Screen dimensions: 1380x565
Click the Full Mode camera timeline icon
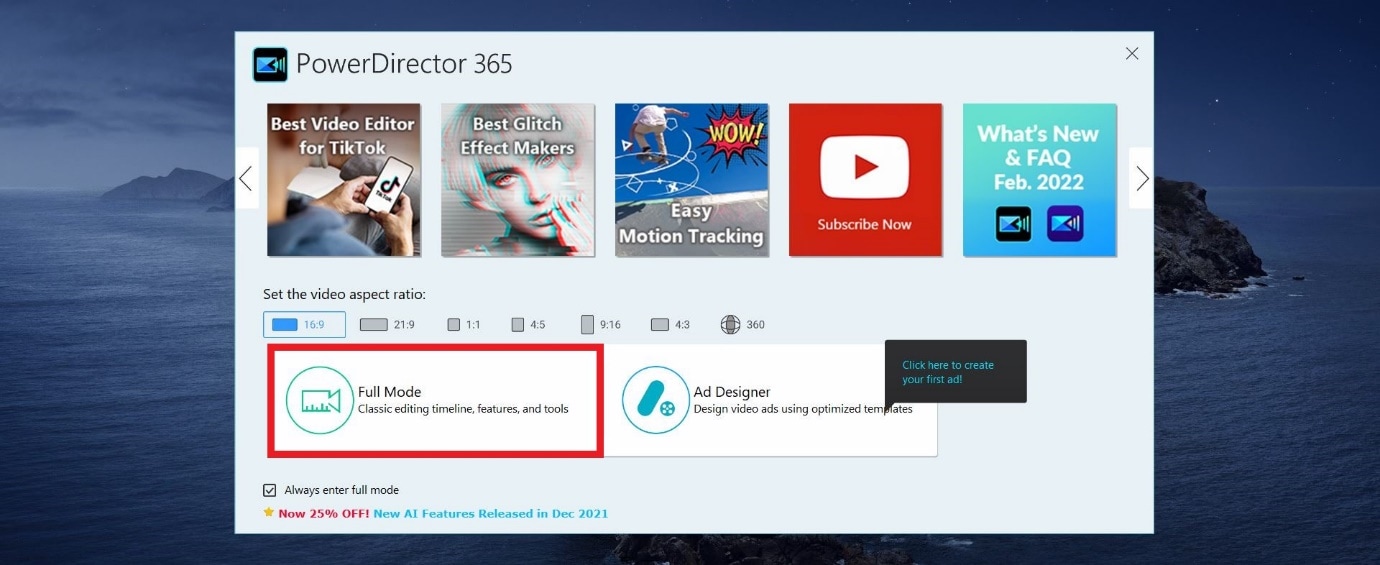pyautogui.click(x=320, y=400)
